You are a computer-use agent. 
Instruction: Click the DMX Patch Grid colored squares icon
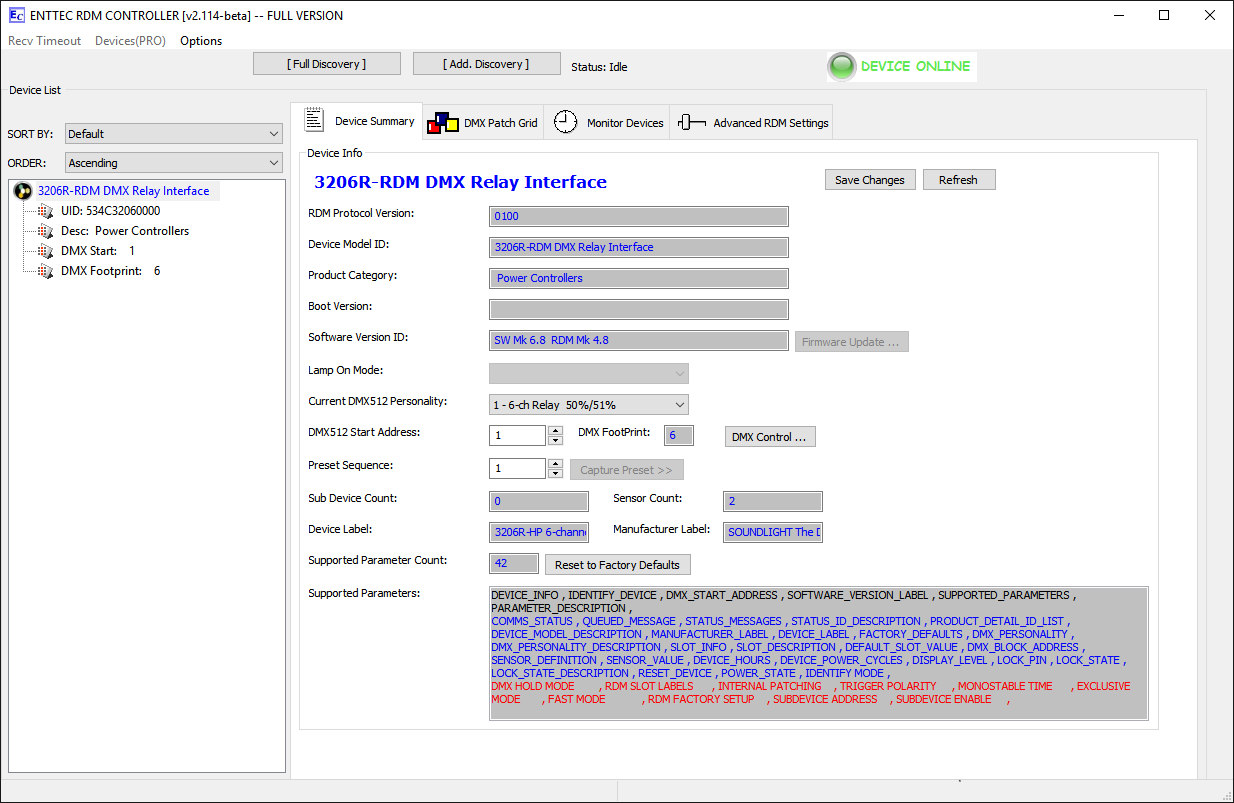click(x=442, y=122)
